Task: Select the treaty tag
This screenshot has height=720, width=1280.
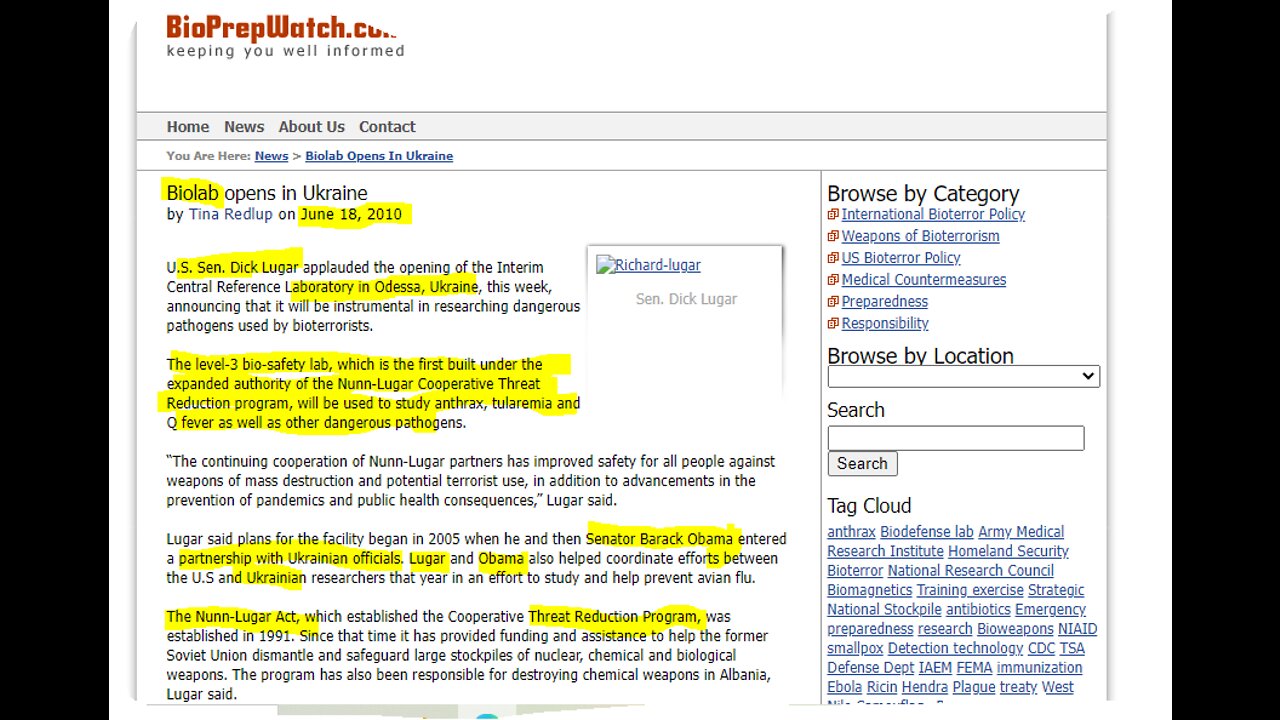Action: 1018,687
